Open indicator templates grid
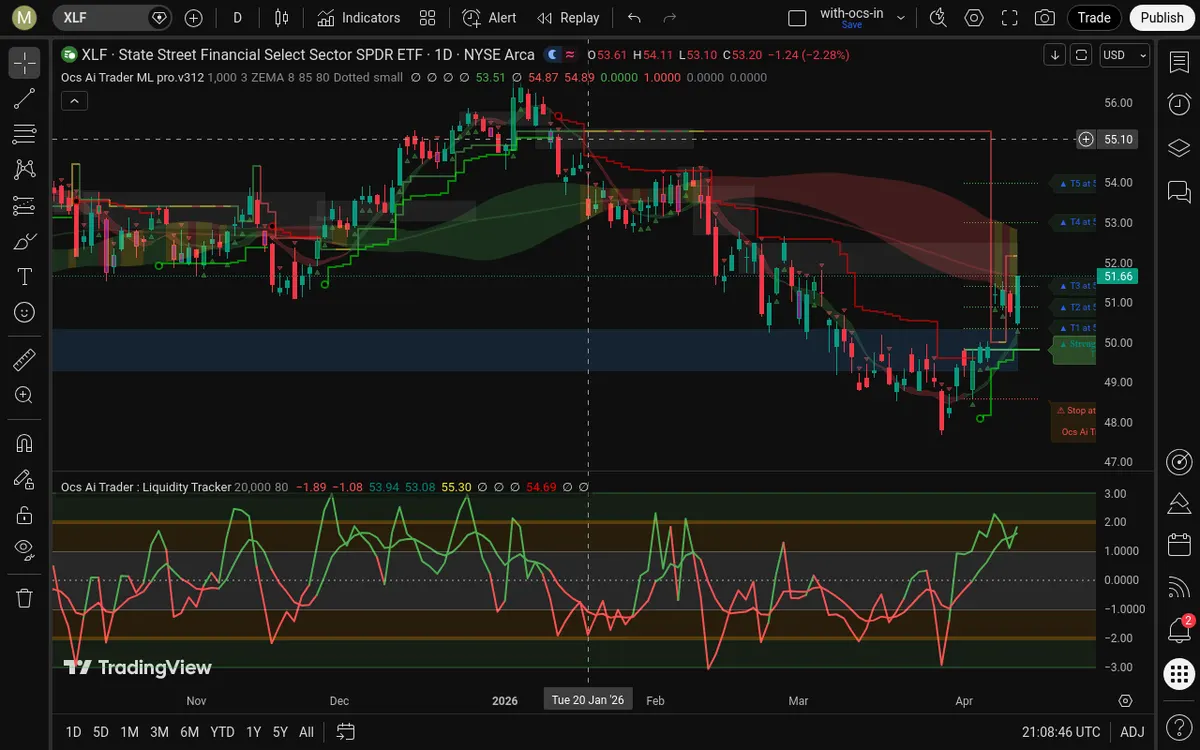 coord(428,18)
